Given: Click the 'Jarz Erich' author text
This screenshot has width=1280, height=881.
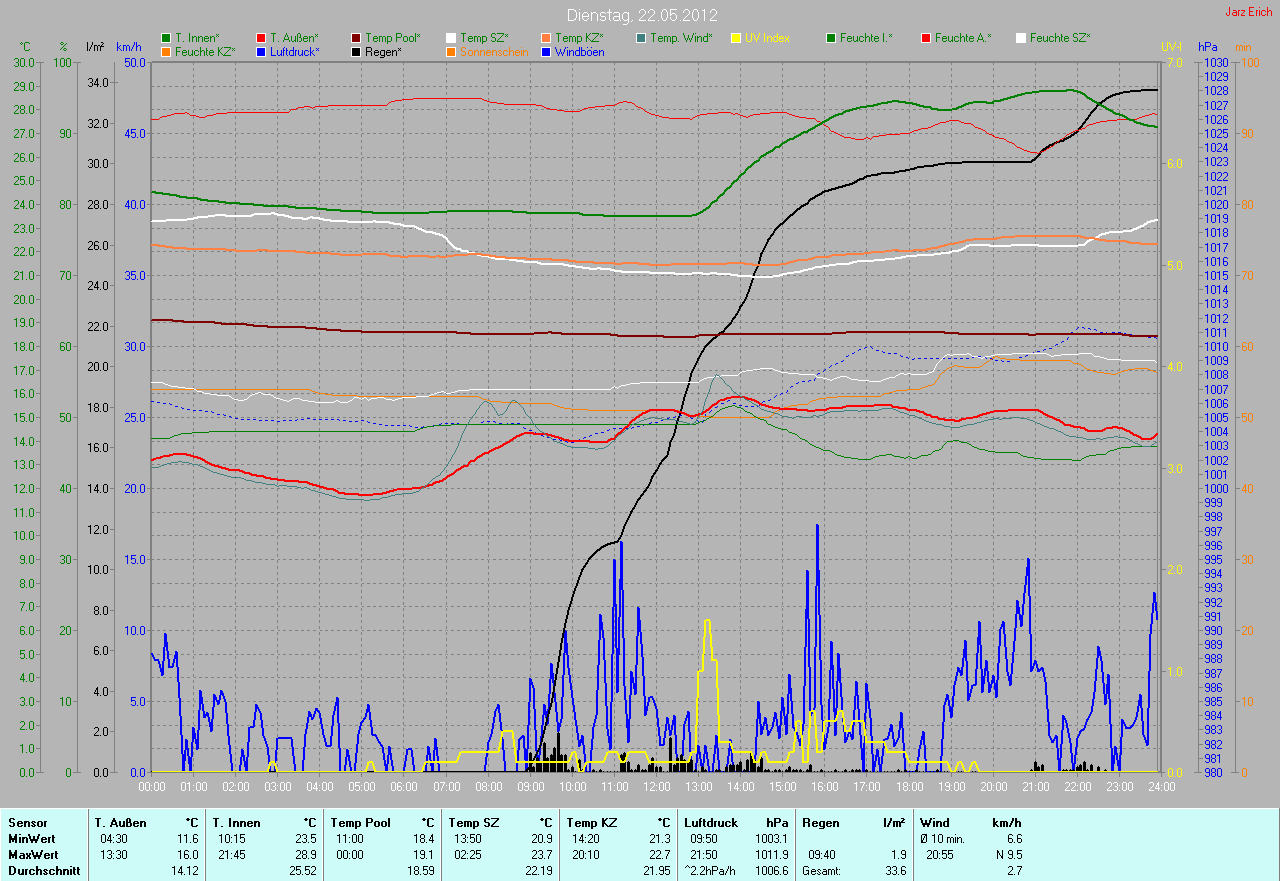Looking at the screenshot, I should click(1249, 12).
